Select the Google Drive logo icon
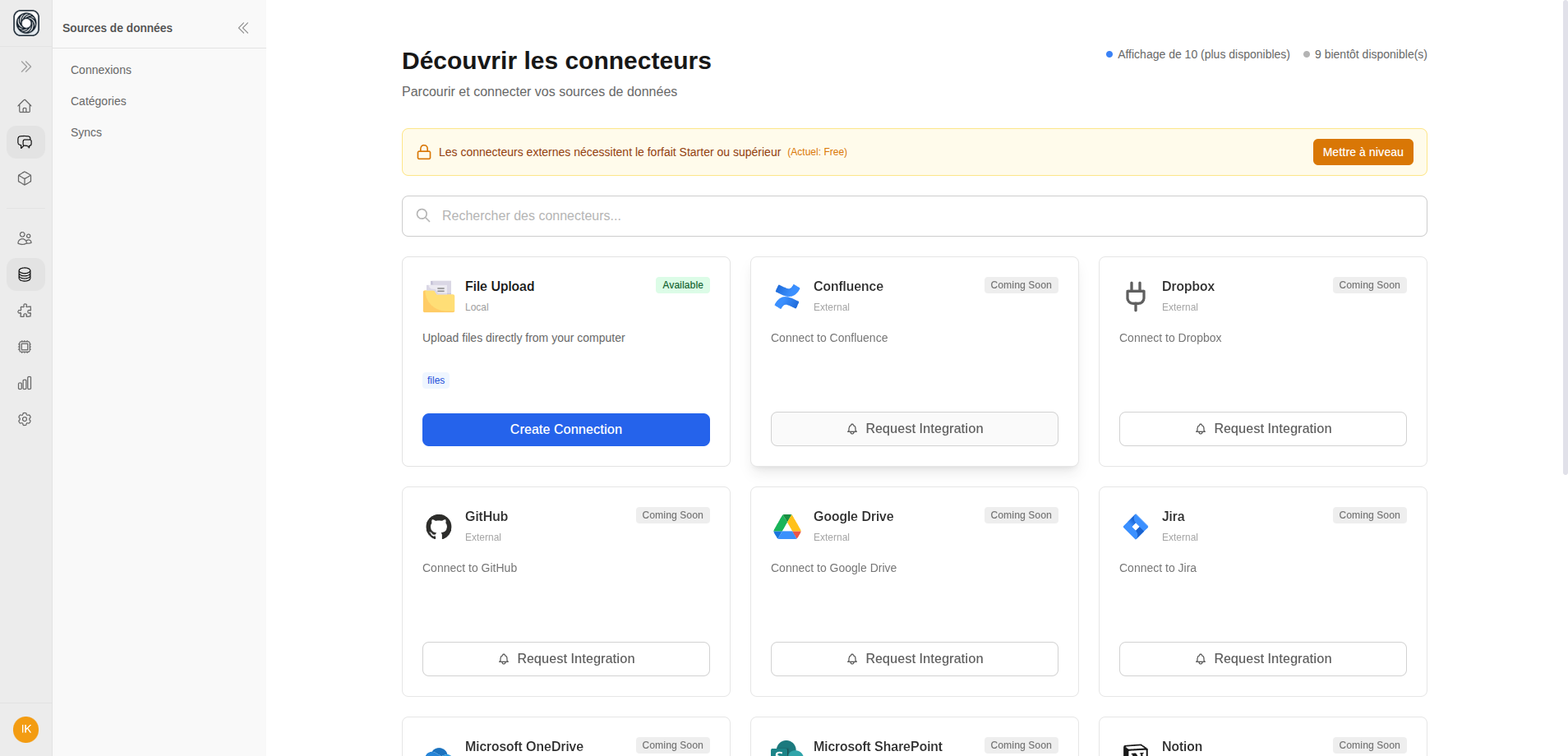 click(787, 527)
